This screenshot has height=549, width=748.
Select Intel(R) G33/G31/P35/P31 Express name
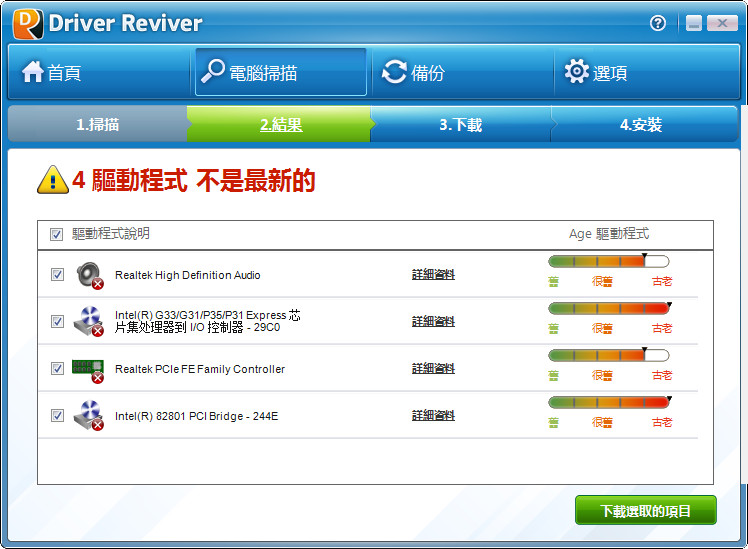click(208, 321)
